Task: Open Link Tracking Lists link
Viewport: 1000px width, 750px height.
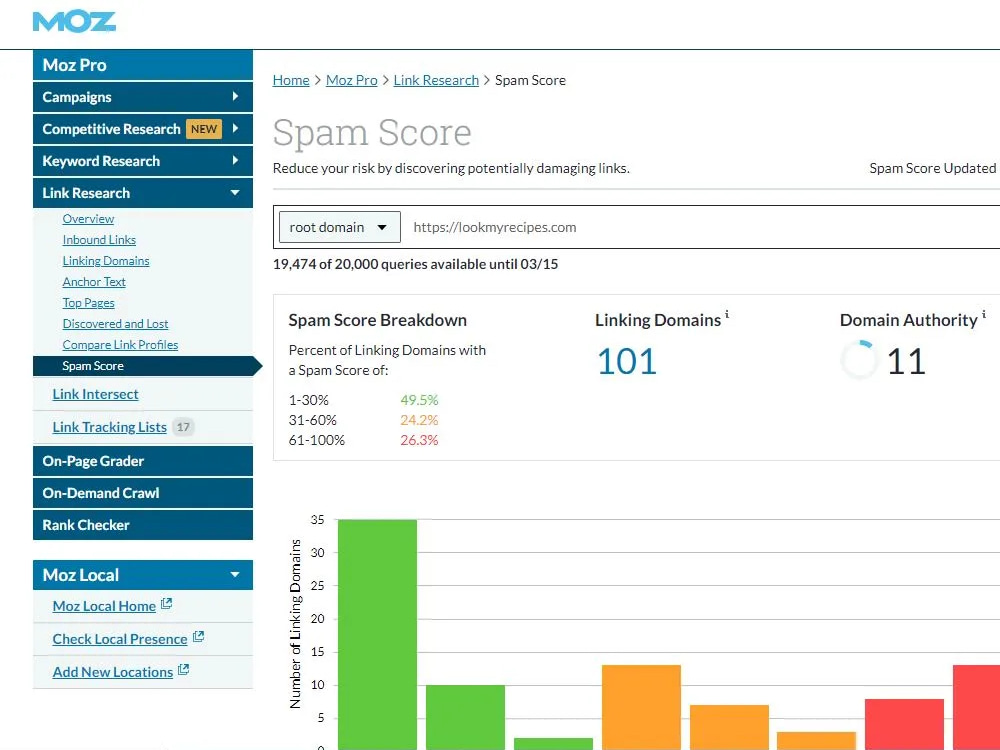Action: click(109, 427)
